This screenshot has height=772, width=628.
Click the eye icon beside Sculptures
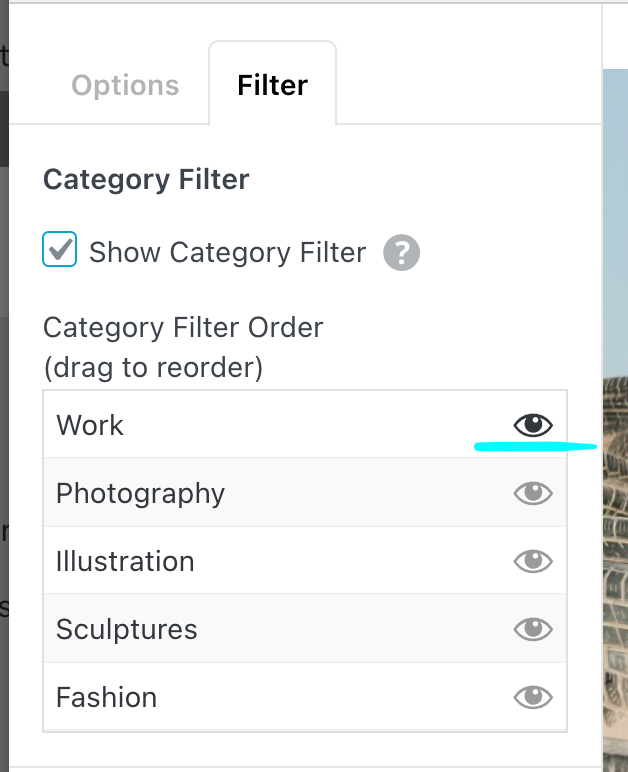tap(533, 629)
